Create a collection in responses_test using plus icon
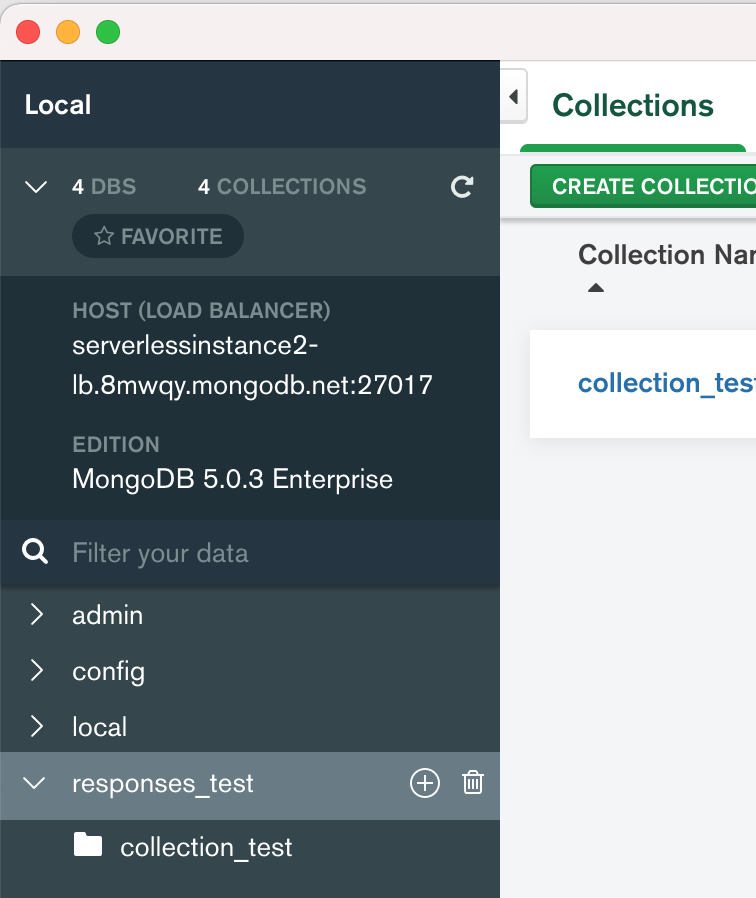756x898 pixels. tap(424, 783)
